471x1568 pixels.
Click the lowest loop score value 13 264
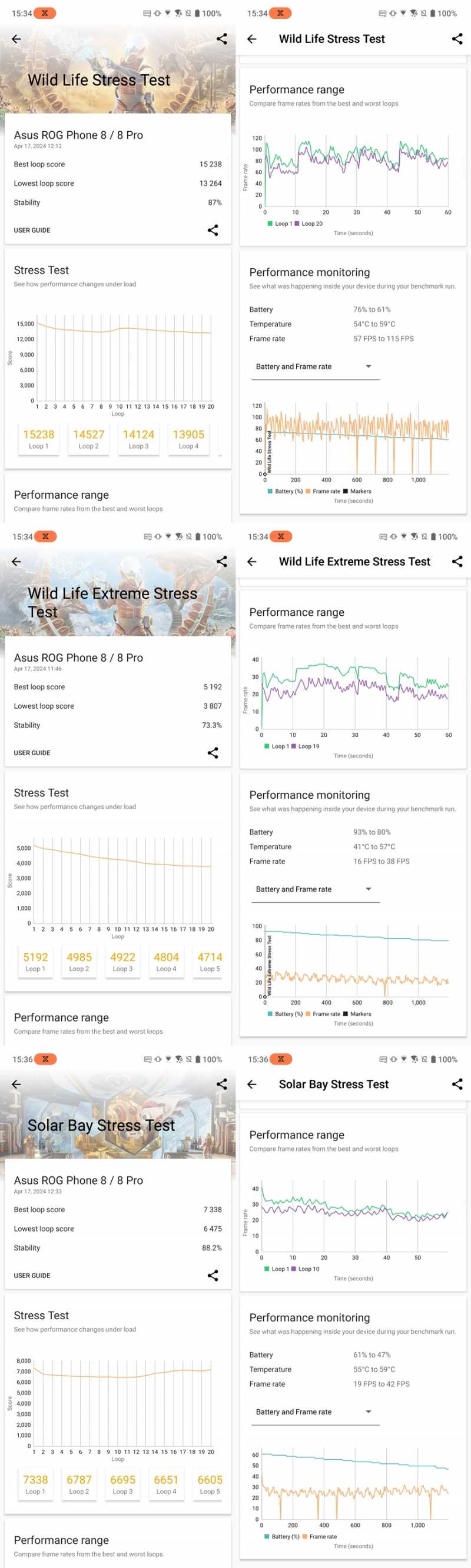click(210, 184)
